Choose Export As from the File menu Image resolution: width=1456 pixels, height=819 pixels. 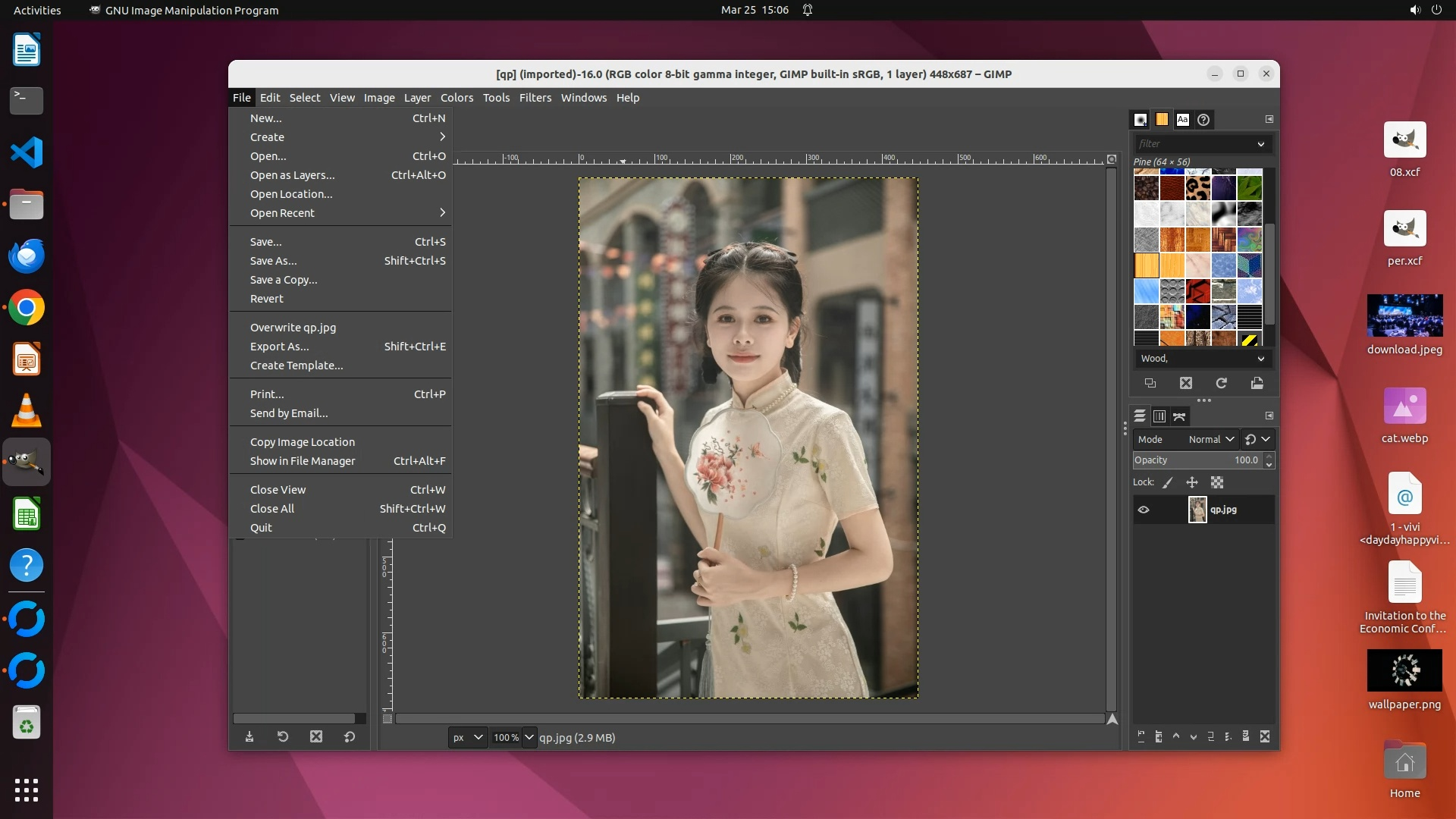[280, 347]
